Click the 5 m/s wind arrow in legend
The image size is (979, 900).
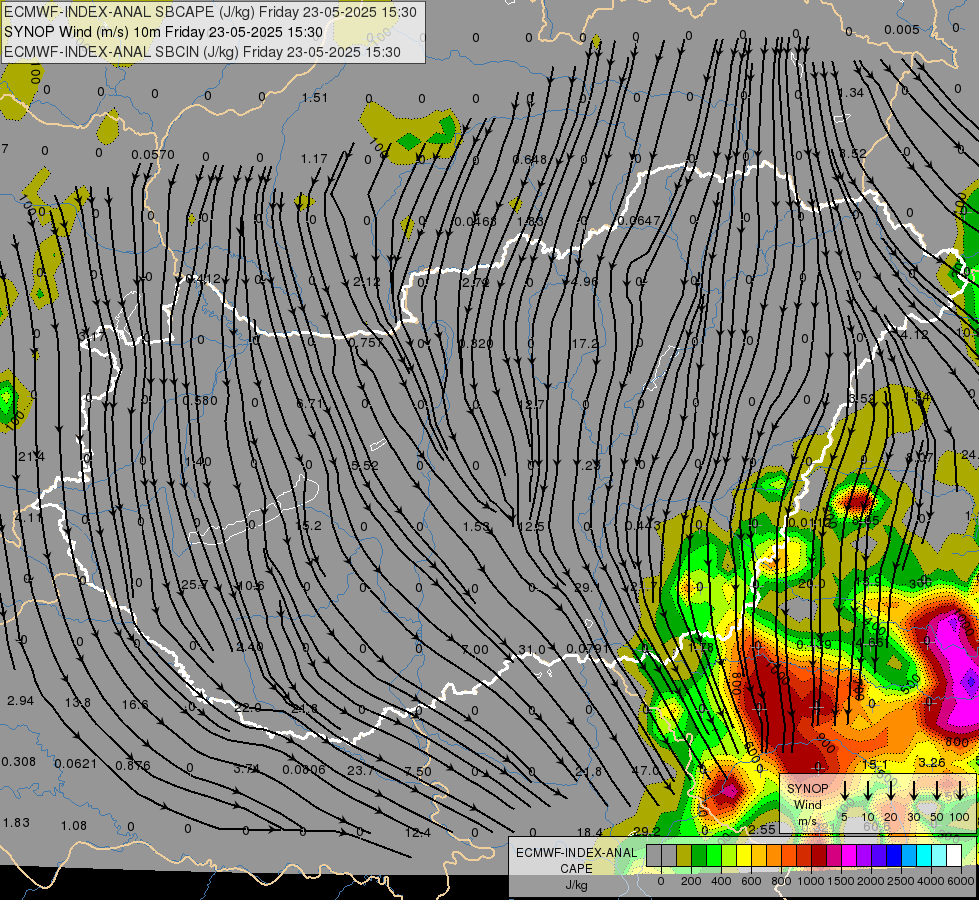coord(844,790)
